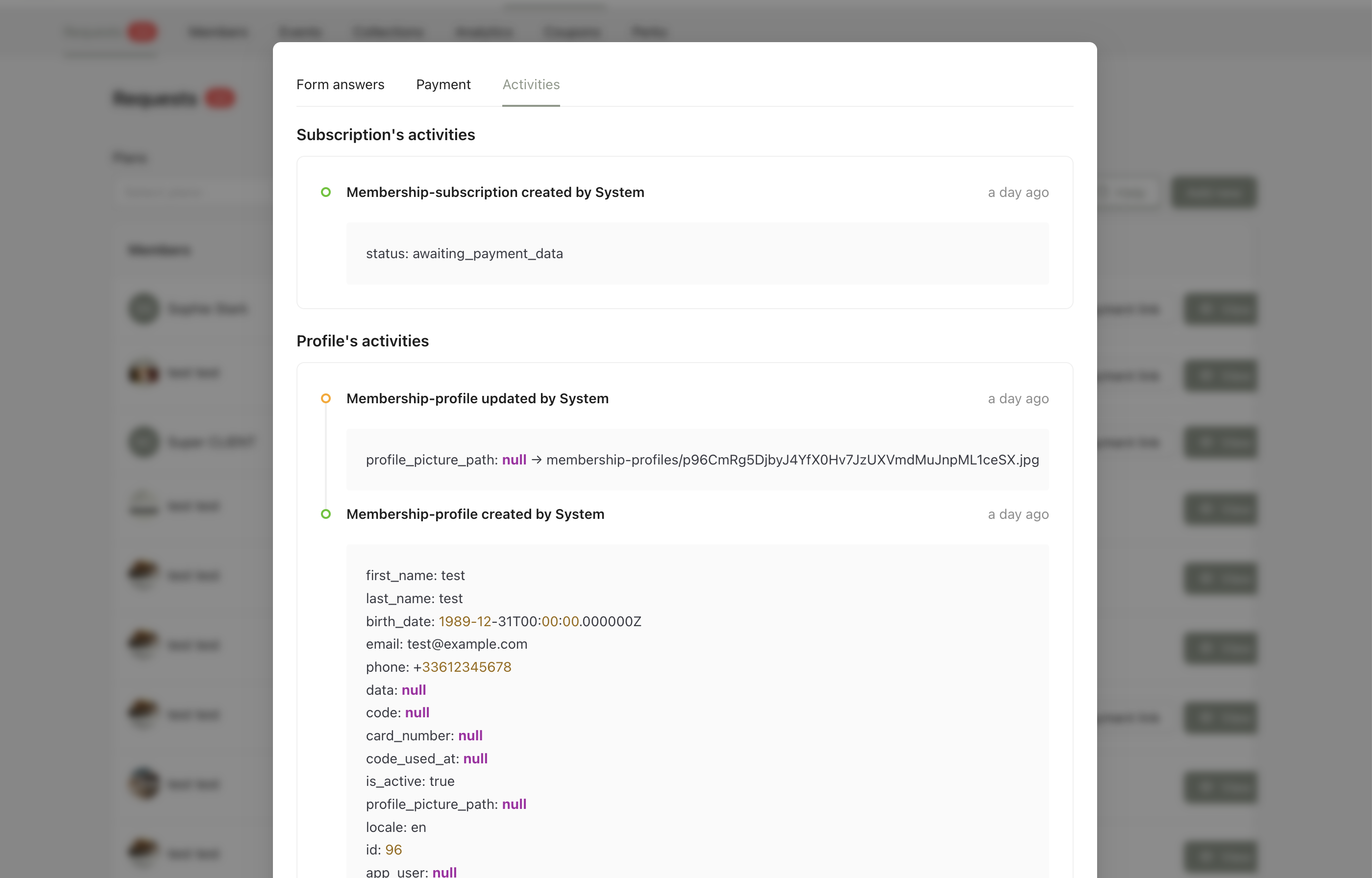Click the status awaiting_payment_data detail block
The width and height of the screenshot is (1372, 878).
point(697,253)
